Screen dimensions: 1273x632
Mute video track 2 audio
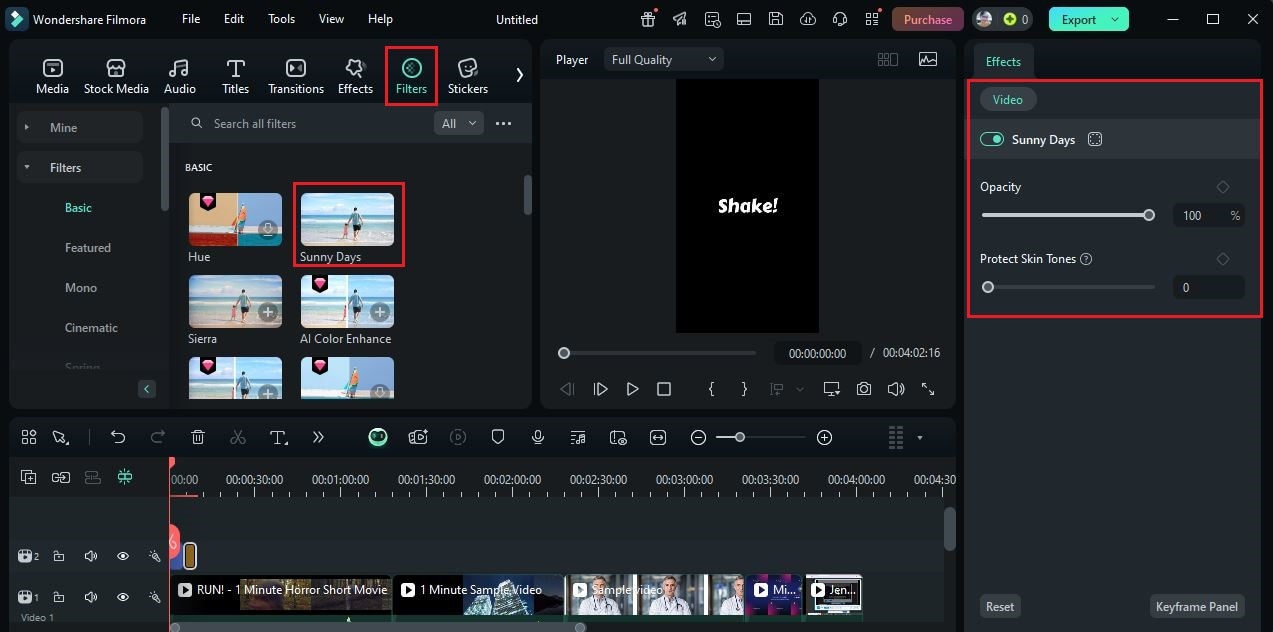[91, 556]
